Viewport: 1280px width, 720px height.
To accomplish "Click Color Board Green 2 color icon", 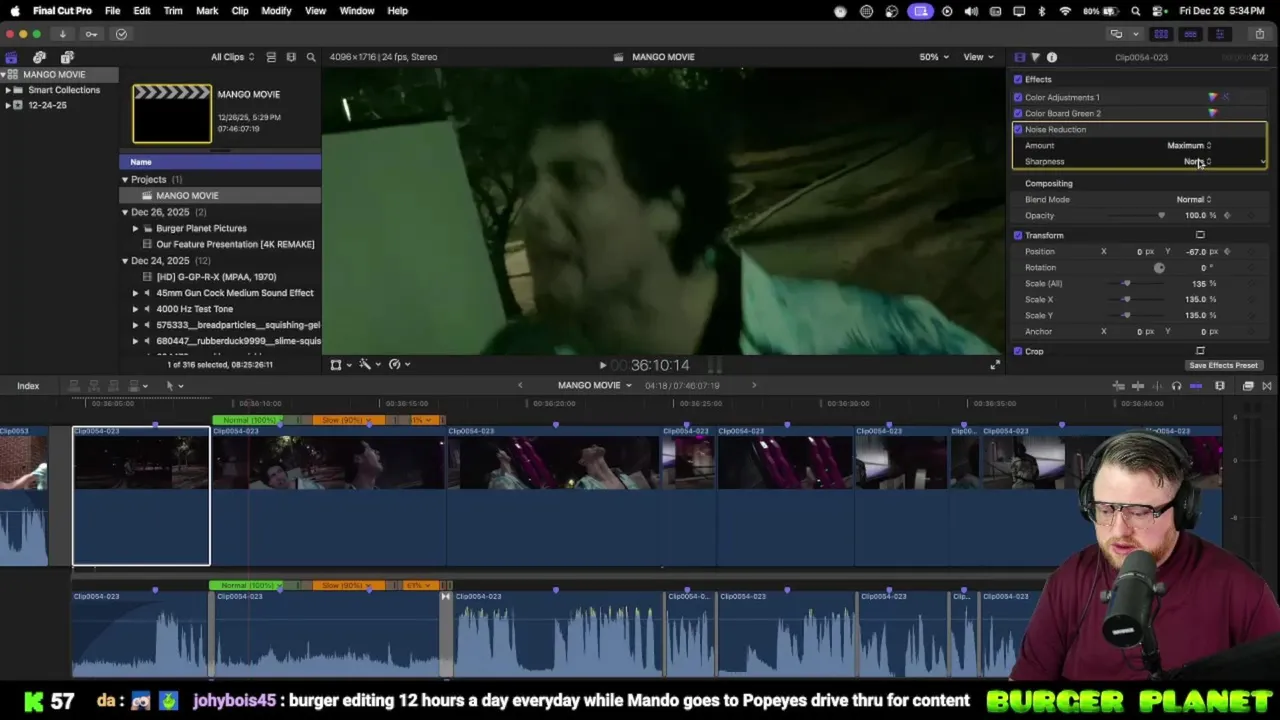I will click(x=1213, y=113).
